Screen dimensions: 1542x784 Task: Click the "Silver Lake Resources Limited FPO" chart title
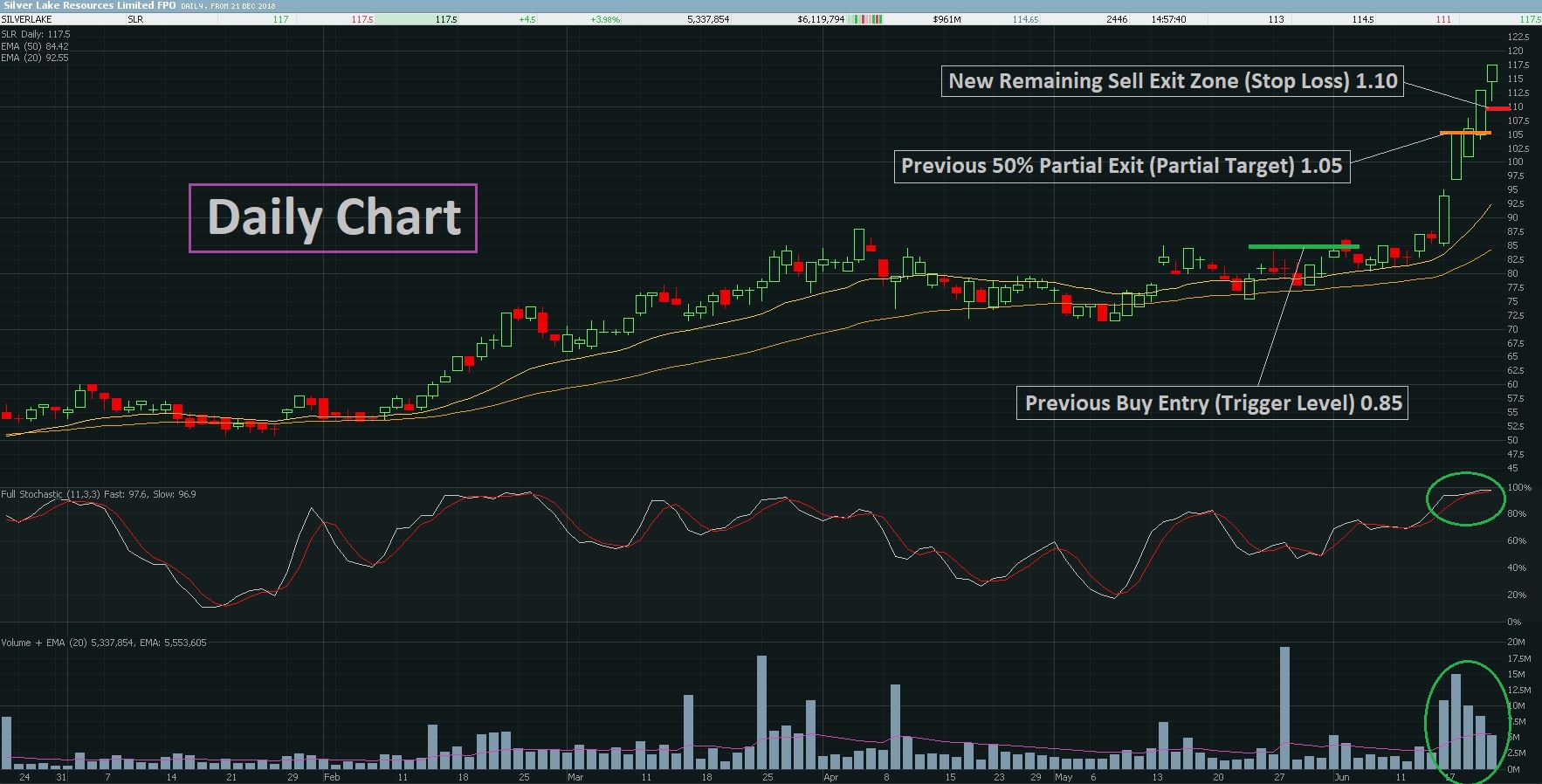pos(89,5)
